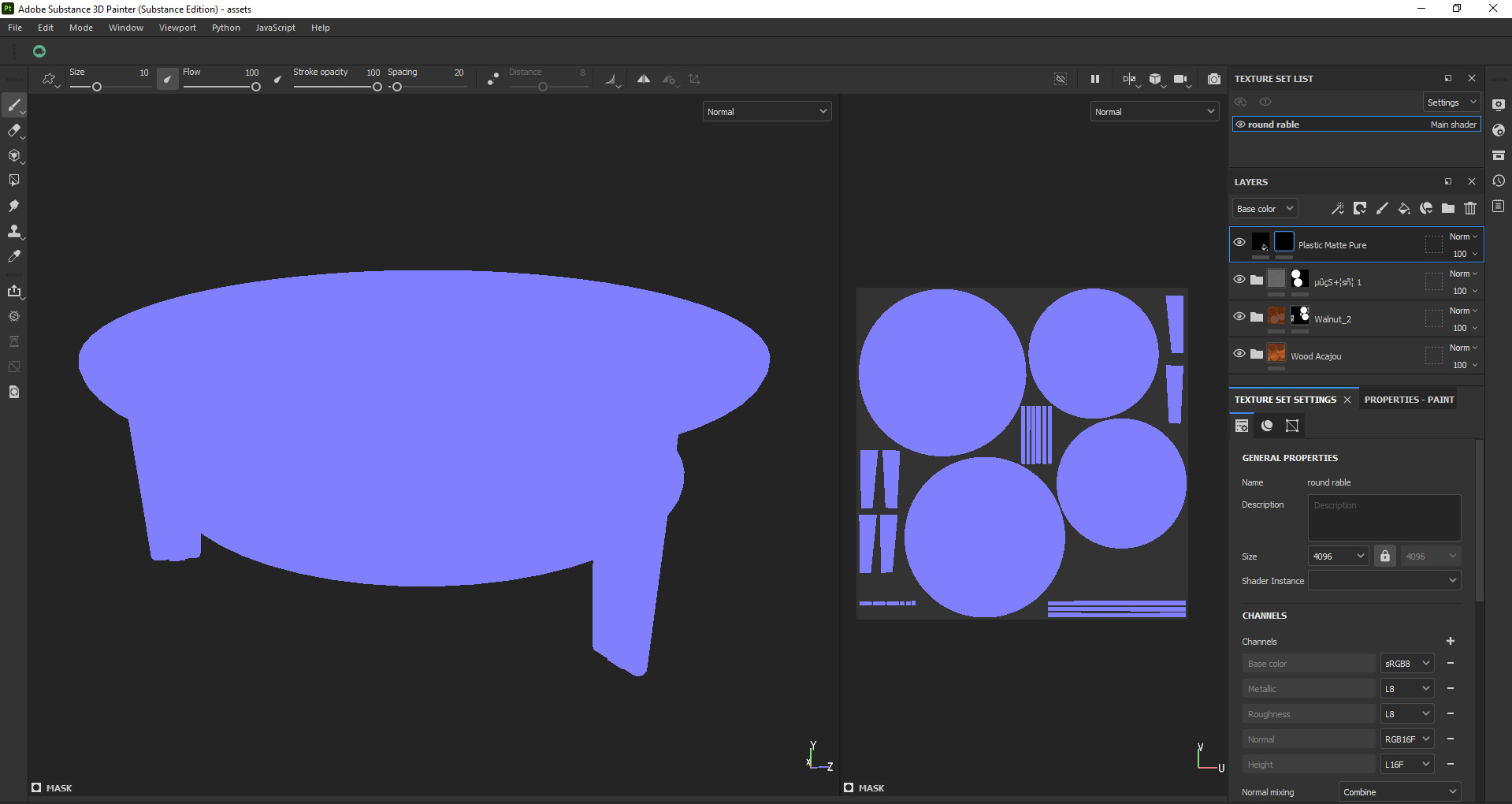Add a folder to the layer stack
The image size is (1512, 804).
(1448, 208)
